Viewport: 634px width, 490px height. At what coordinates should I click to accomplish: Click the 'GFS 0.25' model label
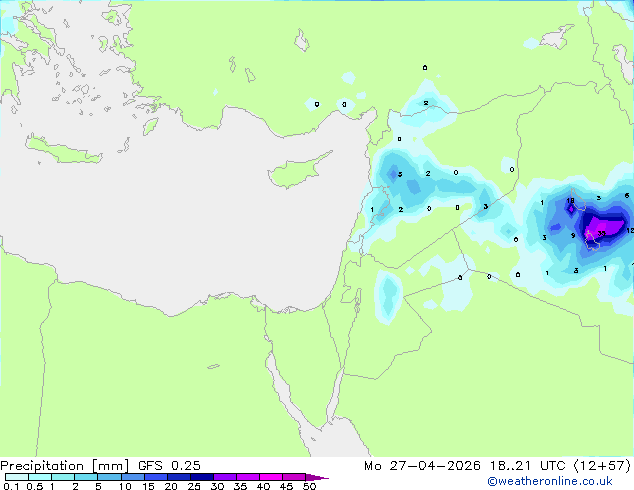pos(169,466)
